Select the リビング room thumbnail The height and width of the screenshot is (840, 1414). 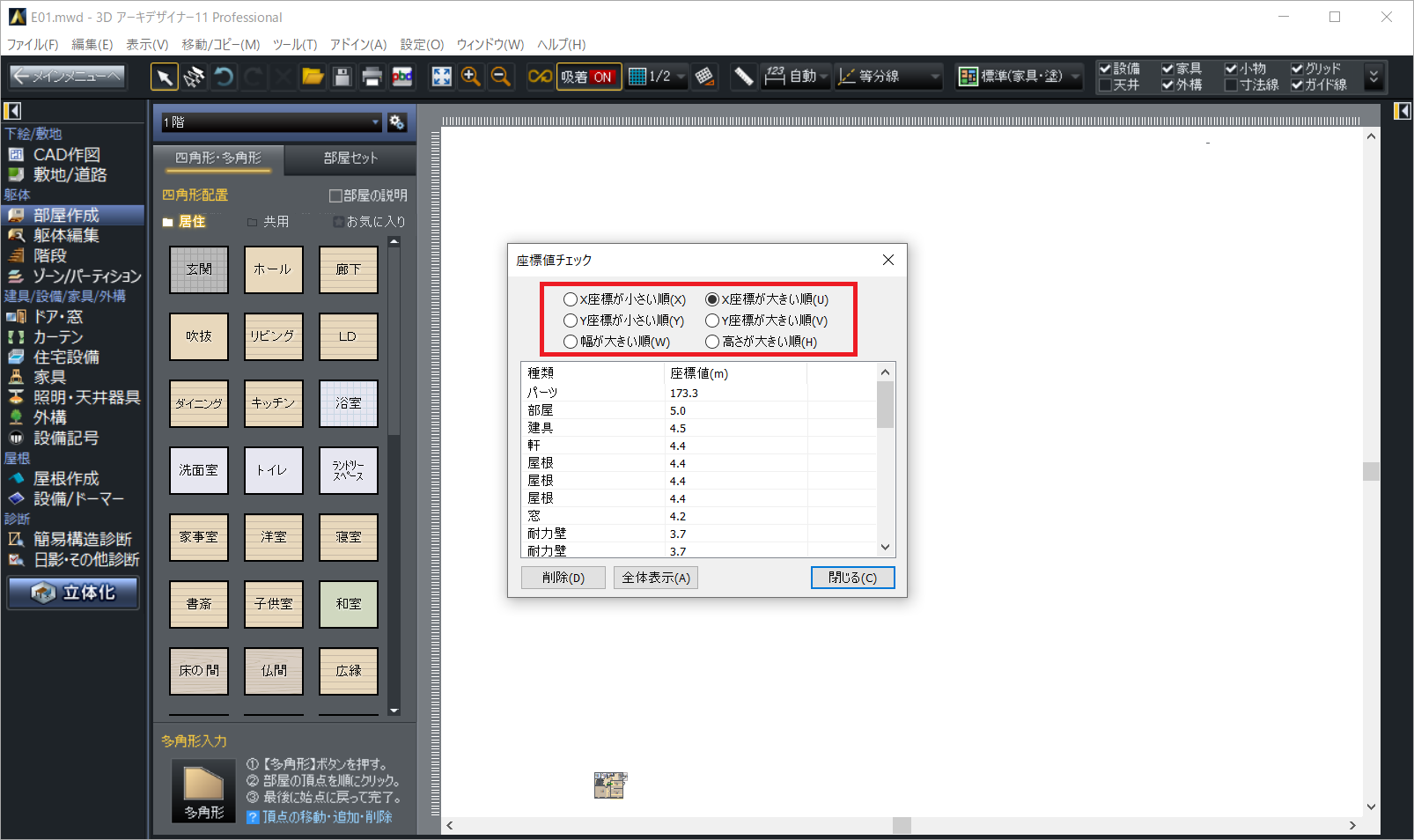click(273, 336)
